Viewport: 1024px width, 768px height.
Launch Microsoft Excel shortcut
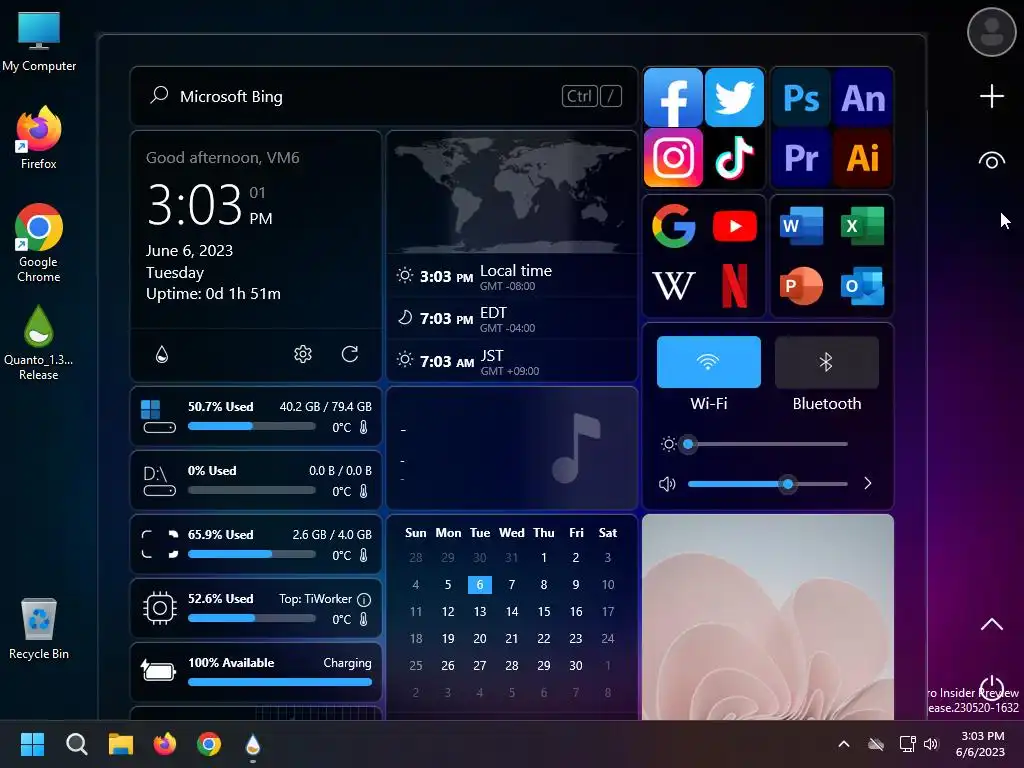pos(863,226)
